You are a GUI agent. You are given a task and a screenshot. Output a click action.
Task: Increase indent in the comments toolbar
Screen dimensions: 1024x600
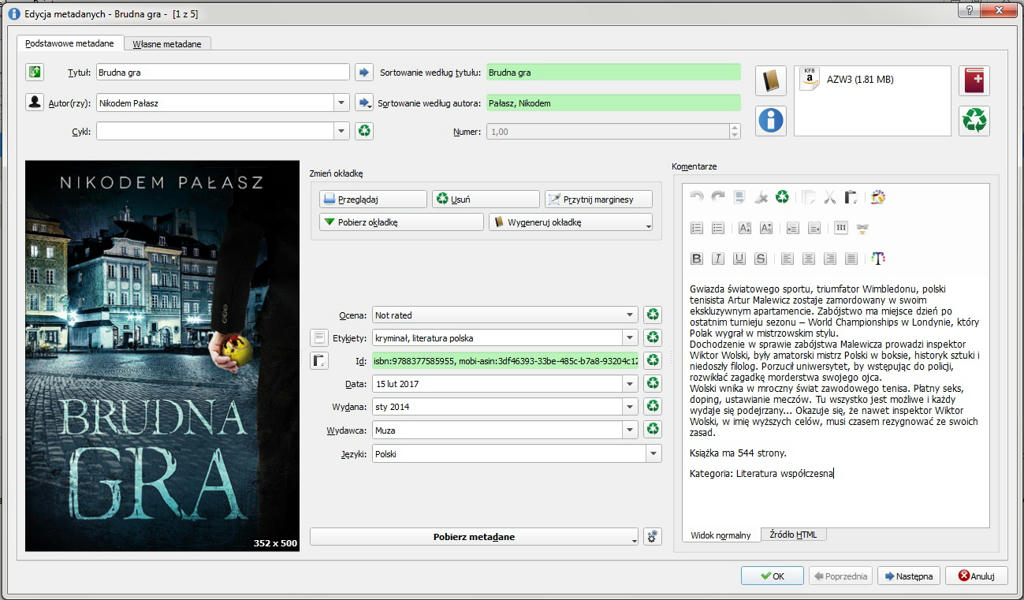pos(793,228)
